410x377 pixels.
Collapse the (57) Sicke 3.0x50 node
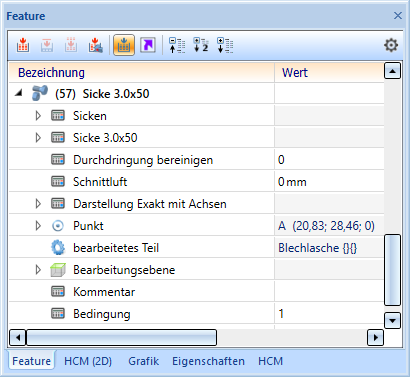(19, 93)
